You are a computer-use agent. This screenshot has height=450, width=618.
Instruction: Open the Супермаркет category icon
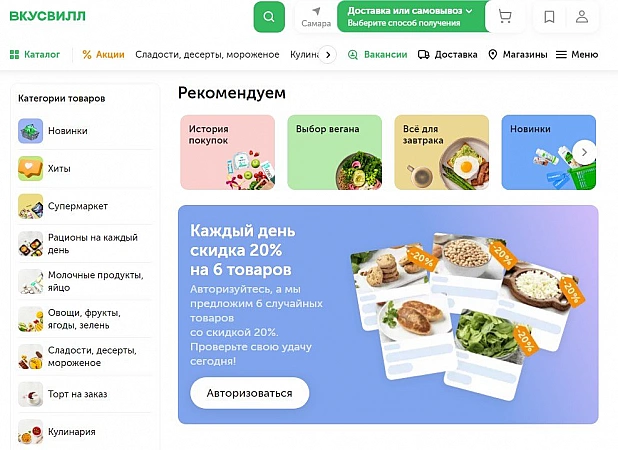[30, 206]
